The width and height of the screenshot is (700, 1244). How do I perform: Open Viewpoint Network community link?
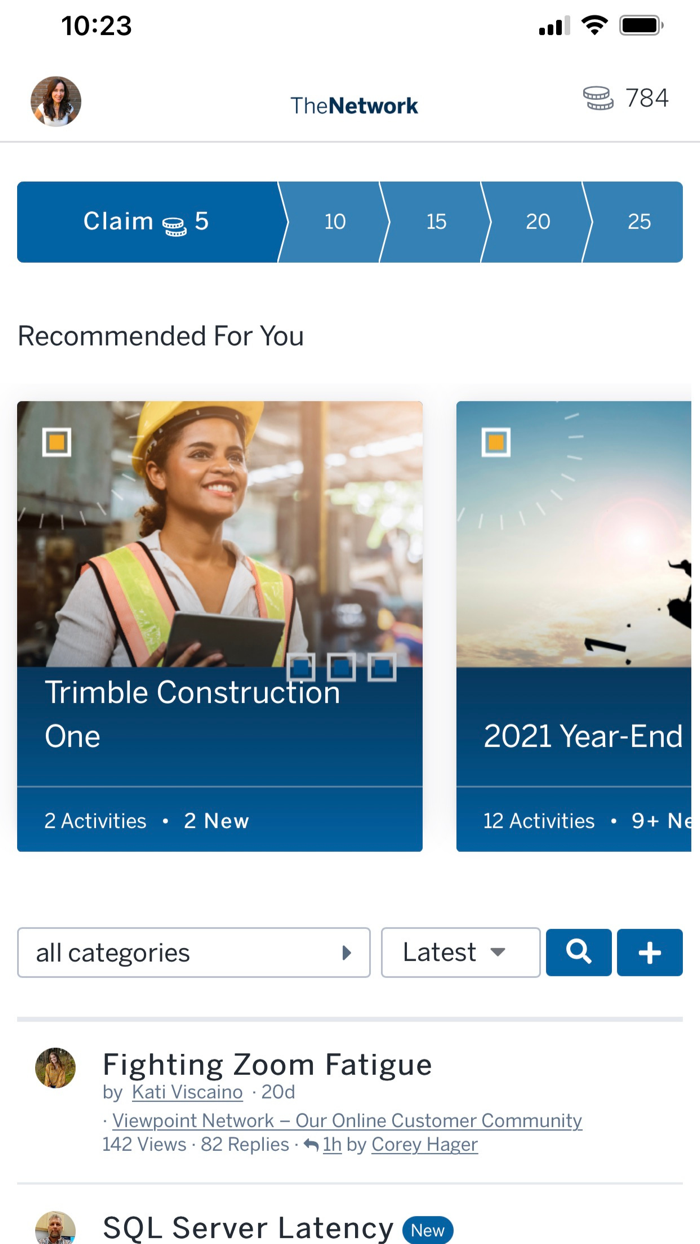click(x=347, y=1121)
